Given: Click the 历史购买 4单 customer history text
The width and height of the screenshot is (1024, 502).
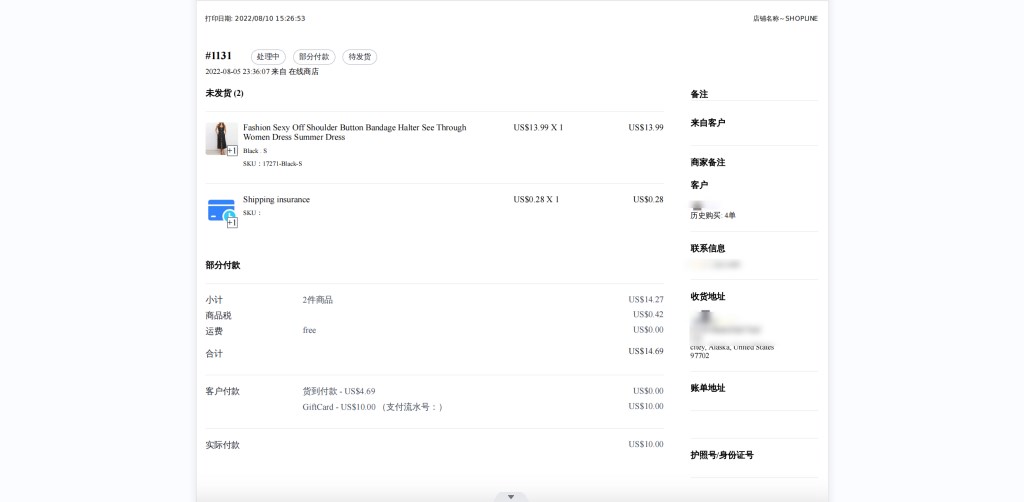Looking at the screenshot, I should [x=712, y=215].
